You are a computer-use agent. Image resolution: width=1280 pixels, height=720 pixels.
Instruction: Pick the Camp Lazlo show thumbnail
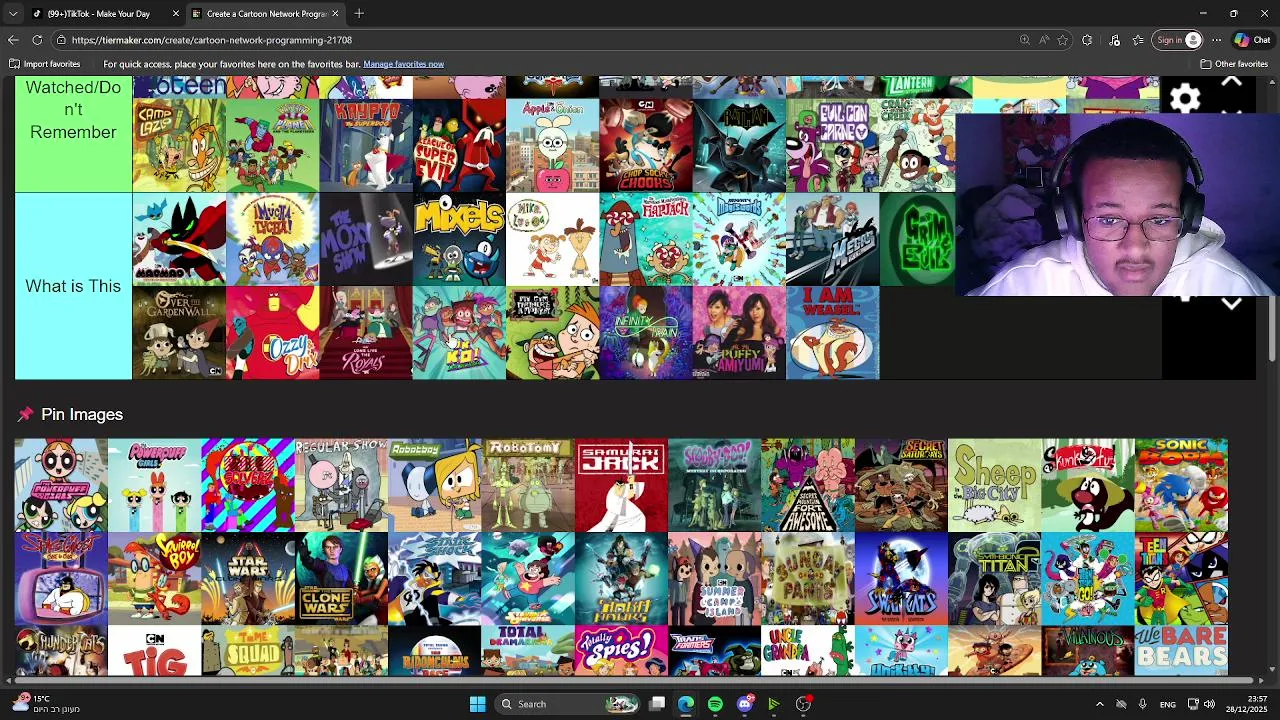coord(179,145)
